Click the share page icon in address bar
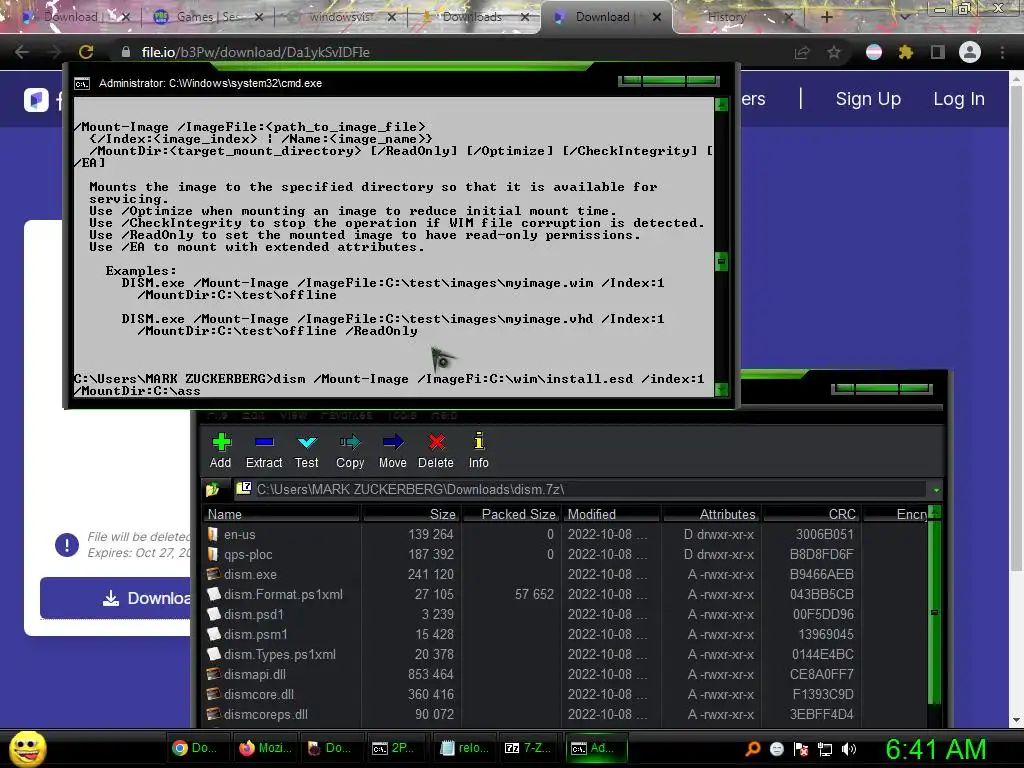This screenshot has height=768, width=1024. pyautogui.click(x=801, y=52)
